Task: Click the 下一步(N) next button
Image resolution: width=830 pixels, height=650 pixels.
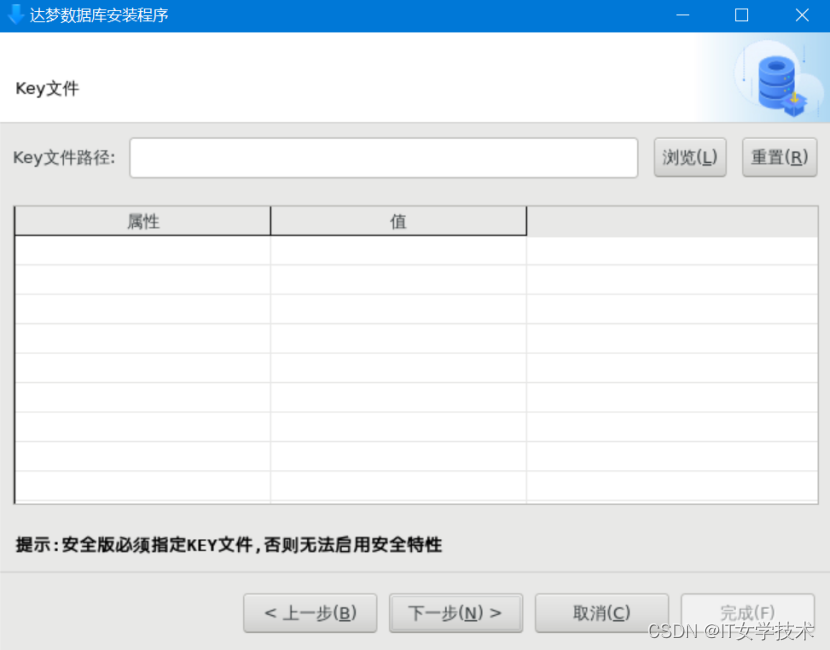Action: tap(455, 612)
